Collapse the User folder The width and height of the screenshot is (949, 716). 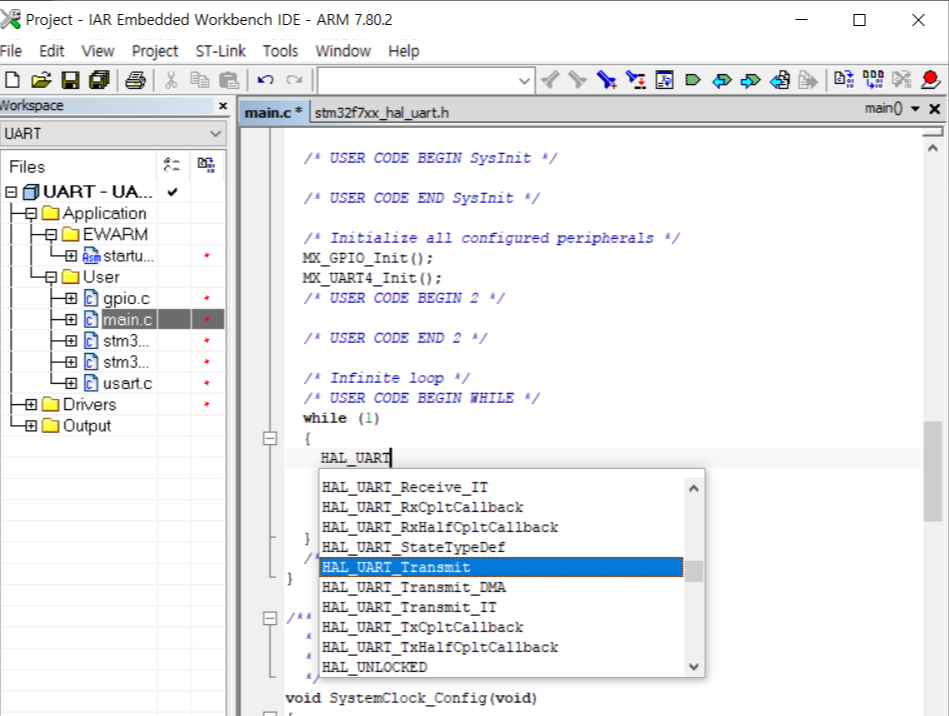pos(51,277)
